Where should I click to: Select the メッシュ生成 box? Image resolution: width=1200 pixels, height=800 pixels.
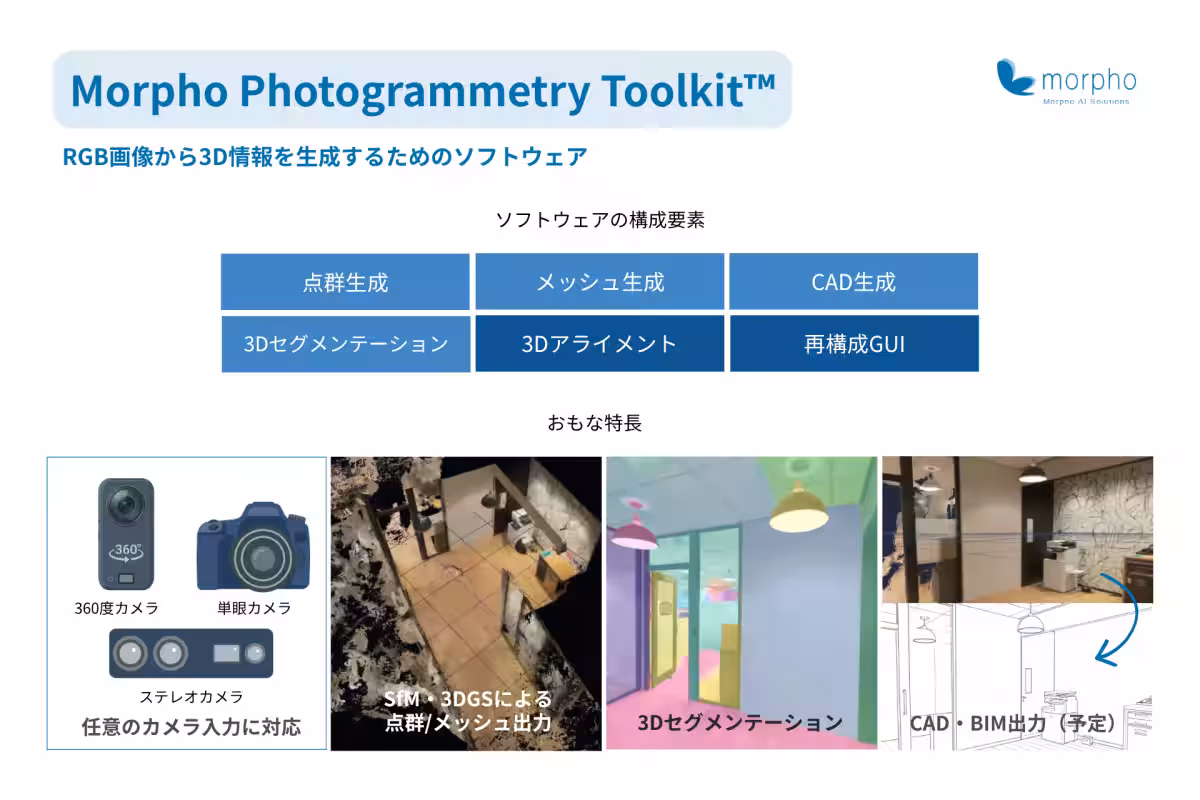[600, 282]
